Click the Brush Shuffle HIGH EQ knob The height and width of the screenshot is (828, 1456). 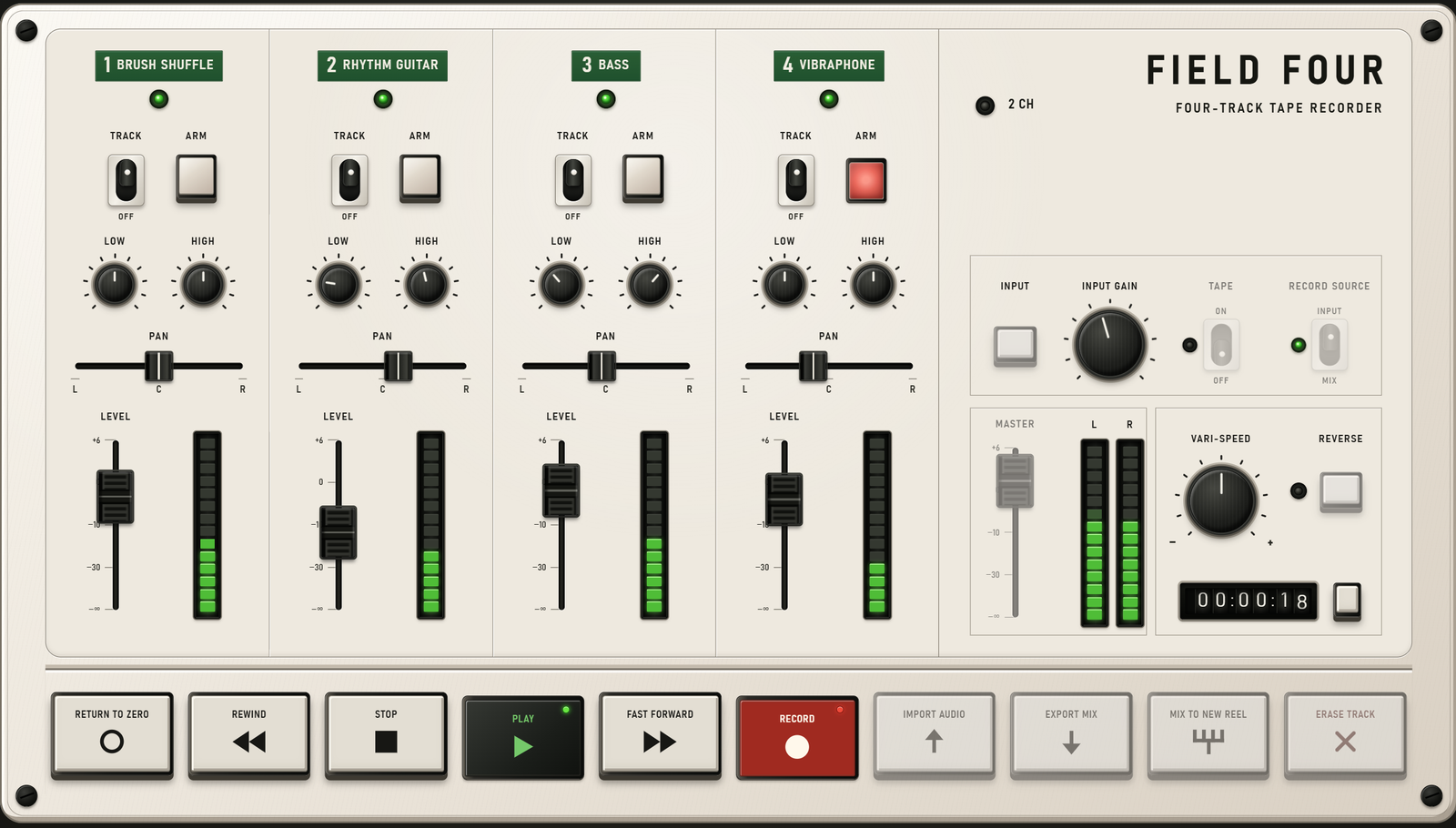point(203,285)
